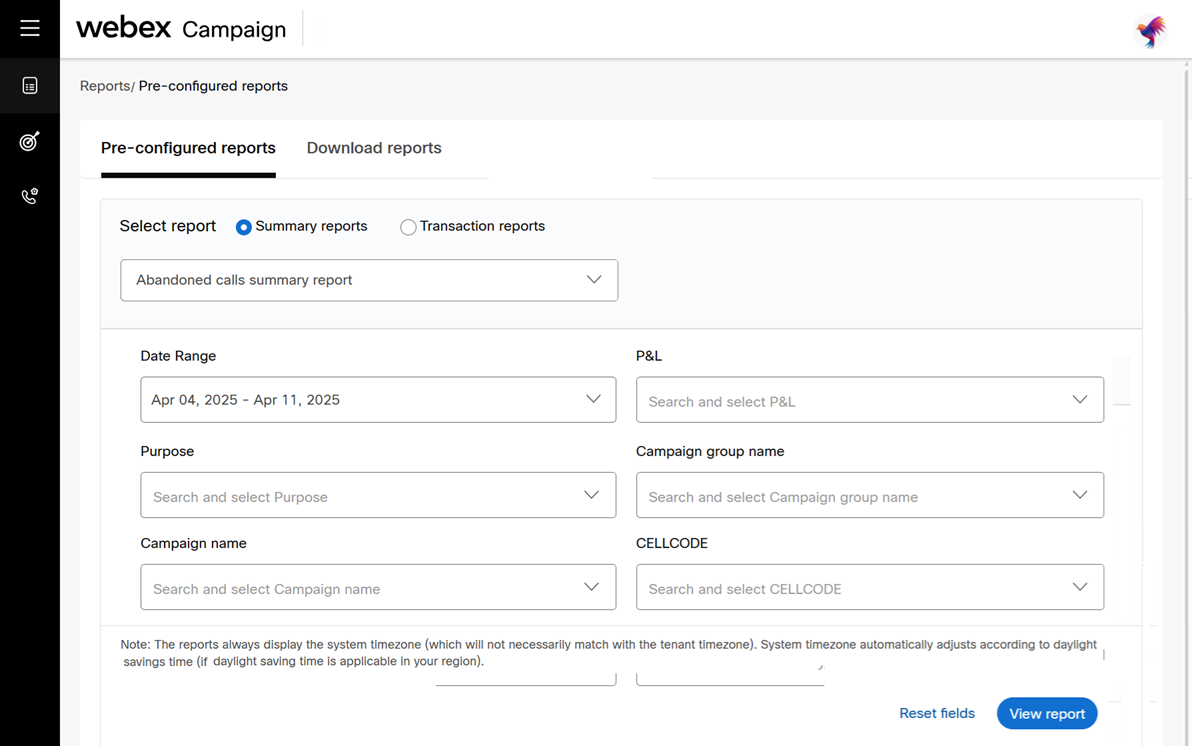Click the Reports breadcrumb link
This screenshot has height=746, width=1192.
pos(105,86)
